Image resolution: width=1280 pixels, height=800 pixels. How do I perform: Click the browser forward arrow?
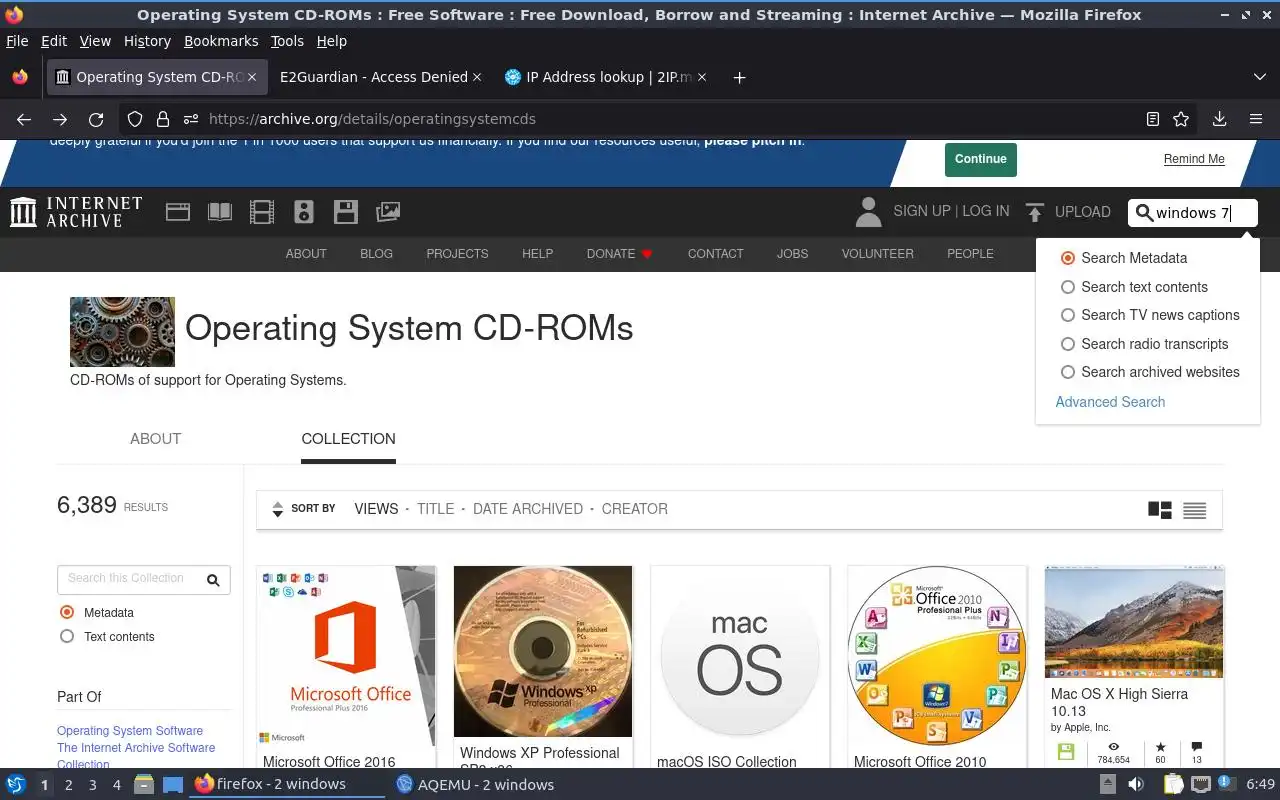pyautogui.click(x=60, y=119)
